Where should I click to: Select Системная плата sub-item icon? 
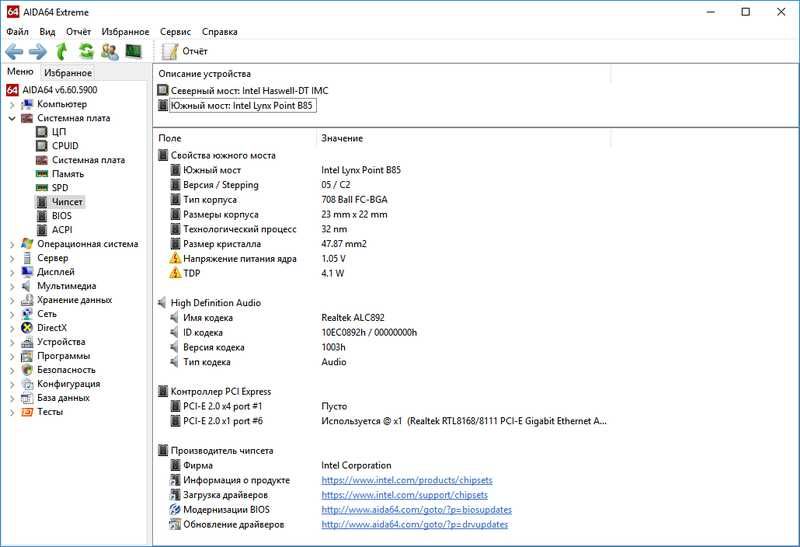coord(42,160)
